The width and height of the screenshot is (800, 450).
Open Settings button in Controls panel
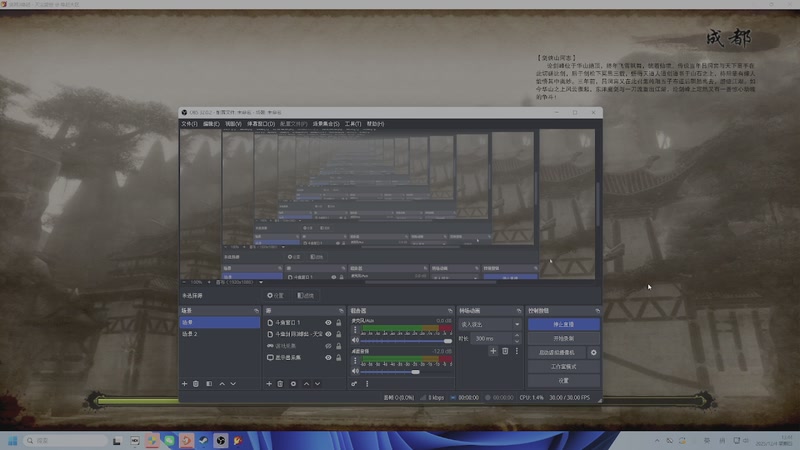point(563,381)
